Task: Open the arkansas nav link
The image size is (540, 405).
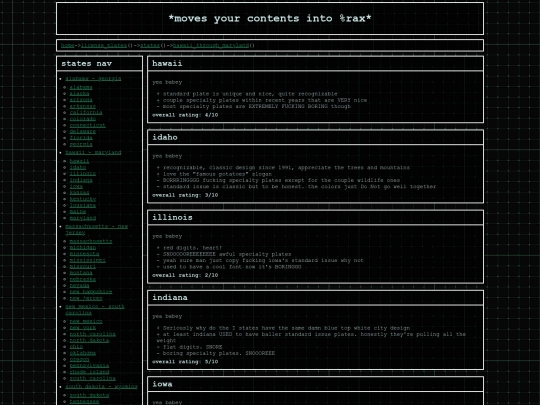Action: (x=83, y=106)
